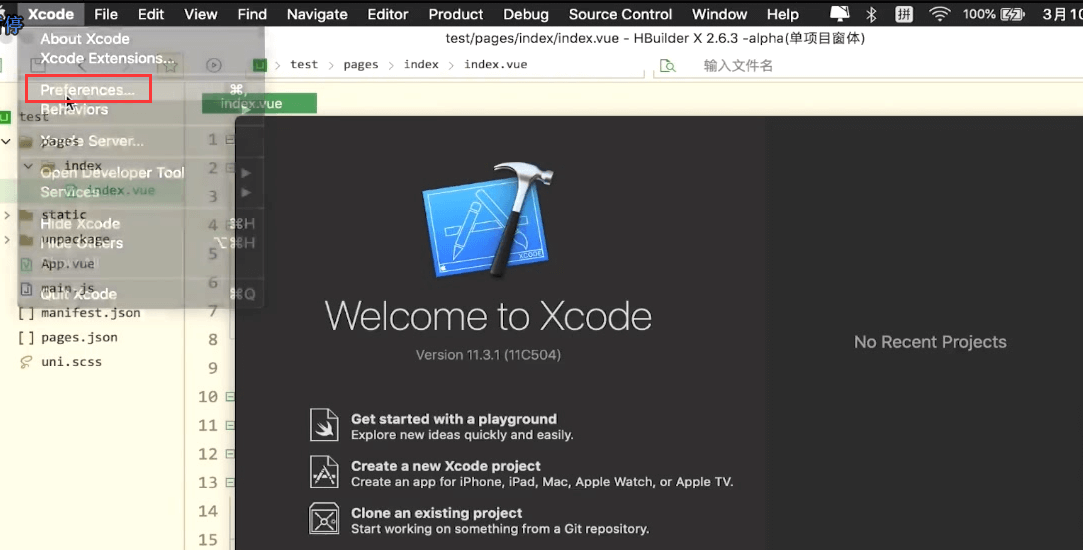Select Preferences... in the Xcode menu
1083x550 pixels.
pyautogui.click(x=88, y=90)
